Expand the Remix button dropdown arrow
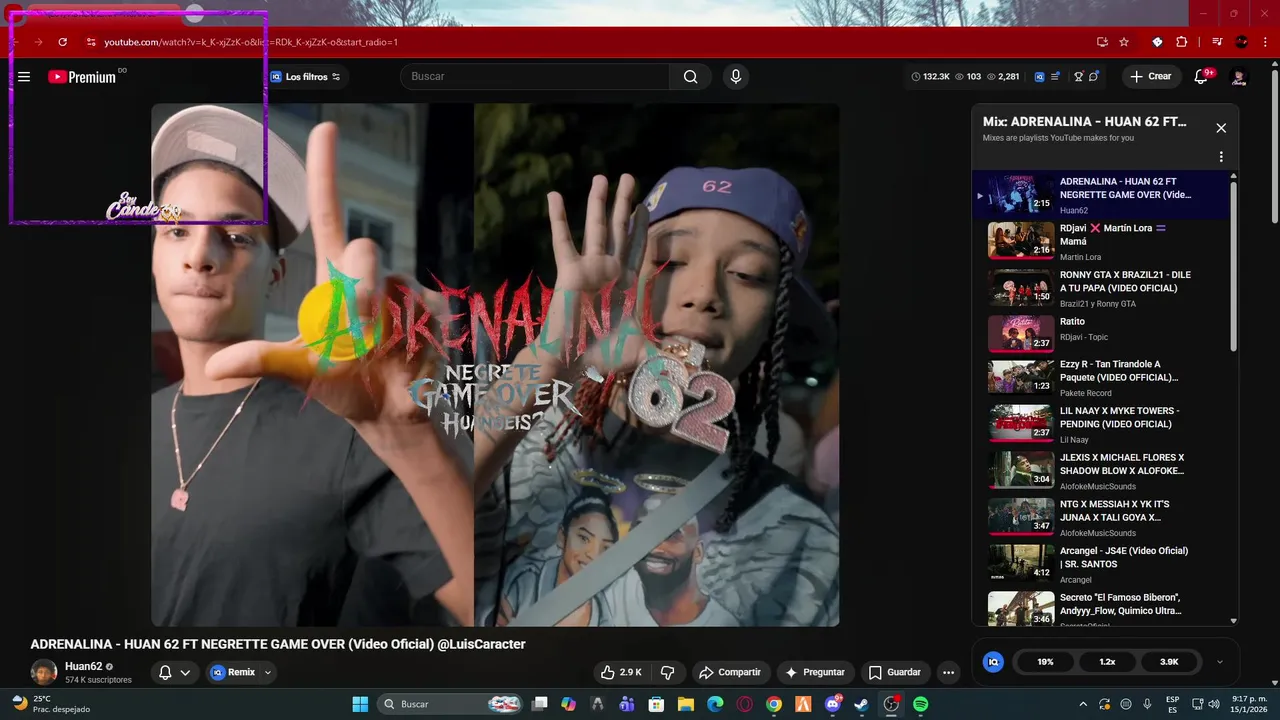1280x720 pixels. click(267, 672)
